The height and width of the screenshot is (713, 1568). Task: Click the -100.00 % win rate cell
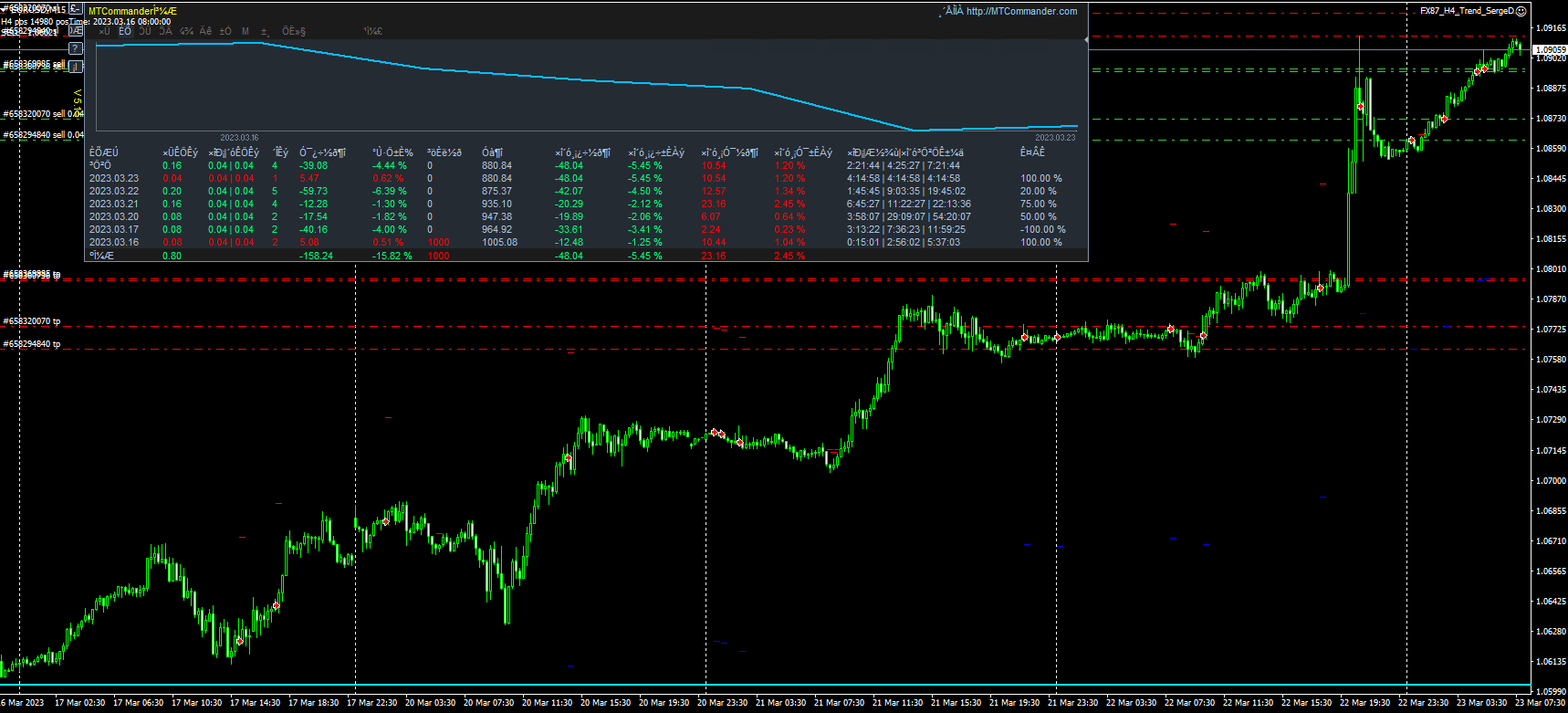coord(1042,229)
